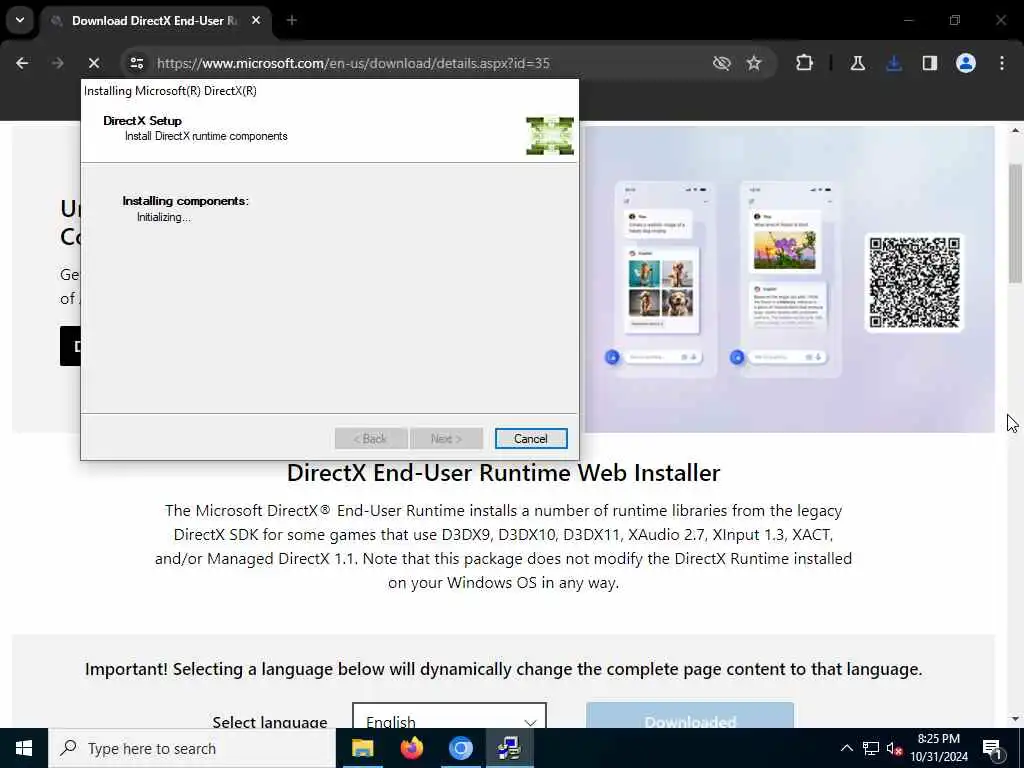
Task: Switch to Chrome from taskbar
Action: point(460,748)
